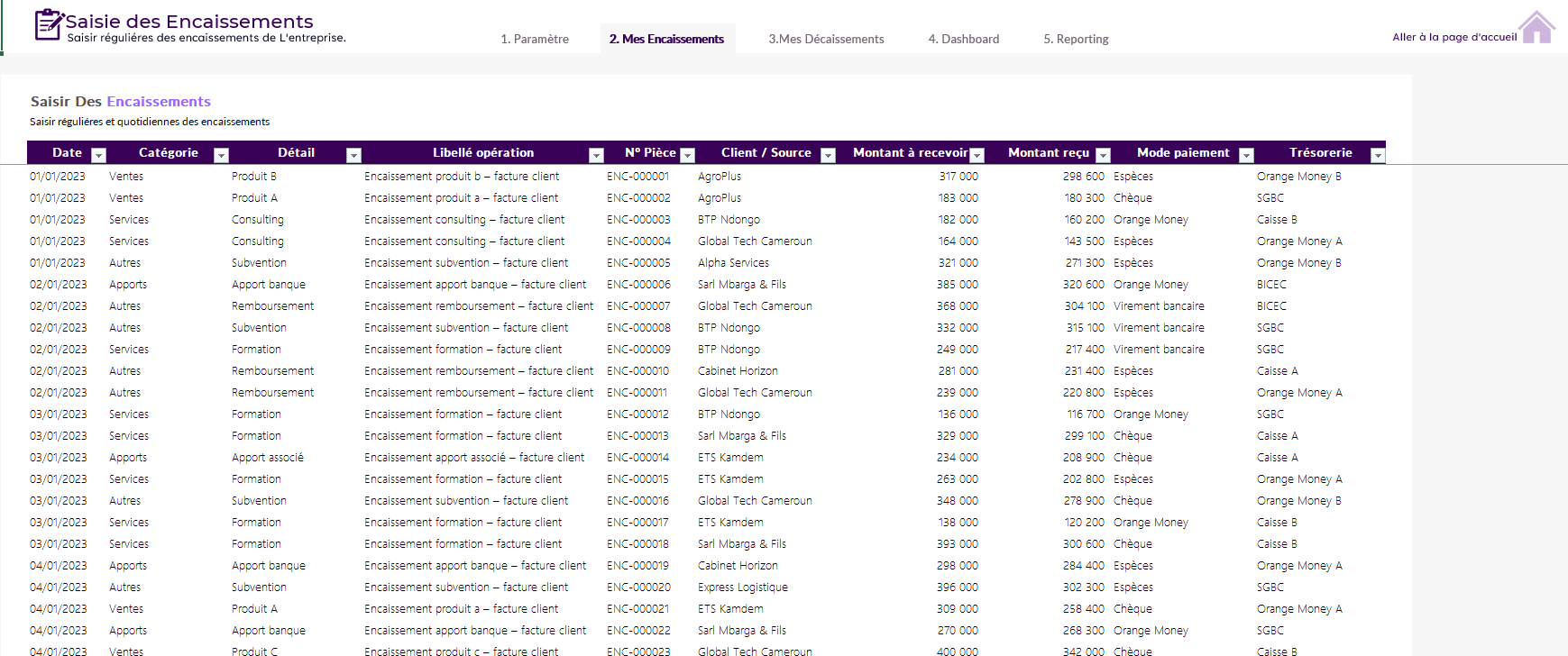This screenshot has width=1568, height=656.
Task: Open the Mode paiement filter dropdown
Action: coord(1246,155)
